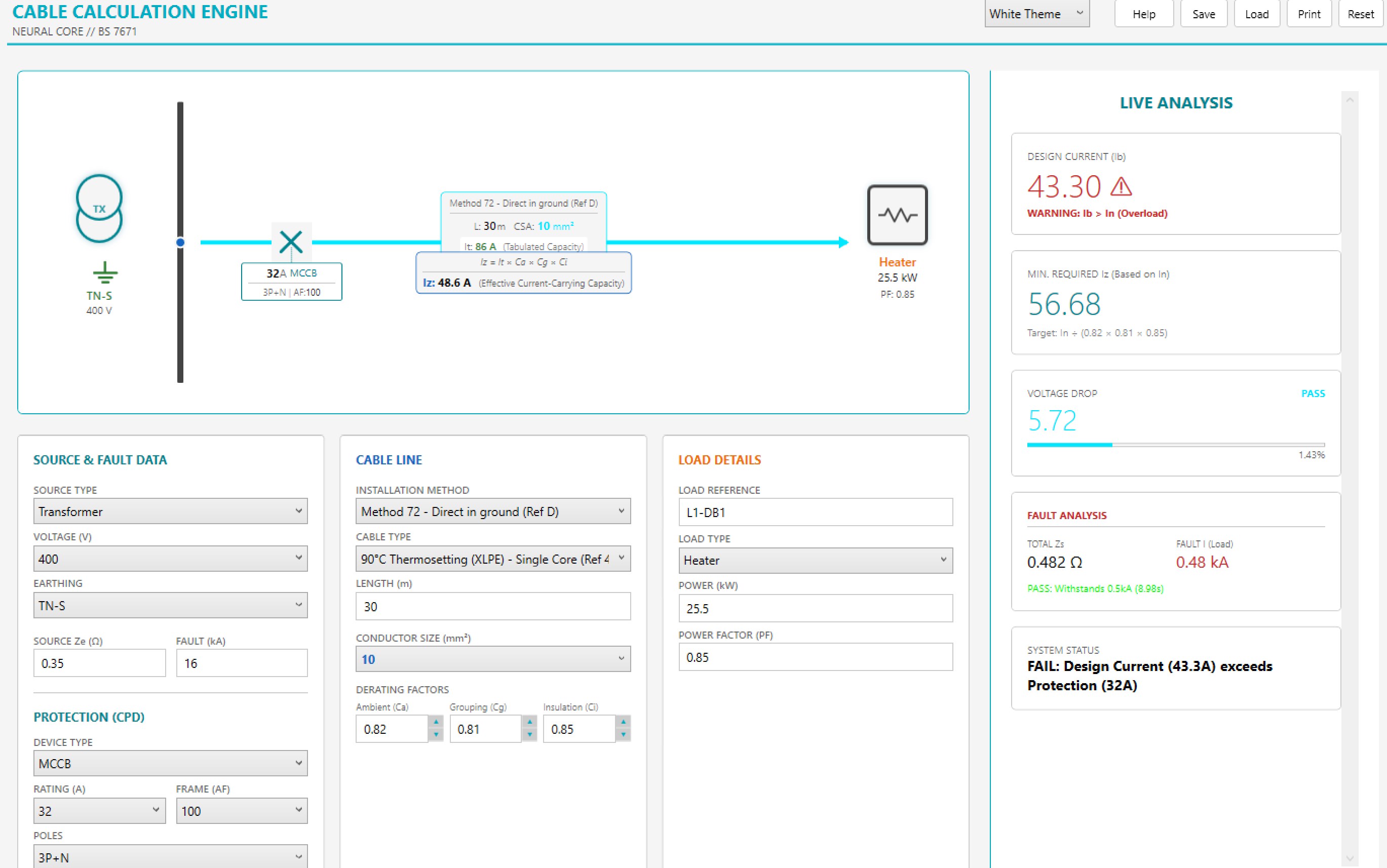The height and width of the screenshot is (868, 1387).
Task: Click the voltage drop progress bar
Action: [1176, 445]
